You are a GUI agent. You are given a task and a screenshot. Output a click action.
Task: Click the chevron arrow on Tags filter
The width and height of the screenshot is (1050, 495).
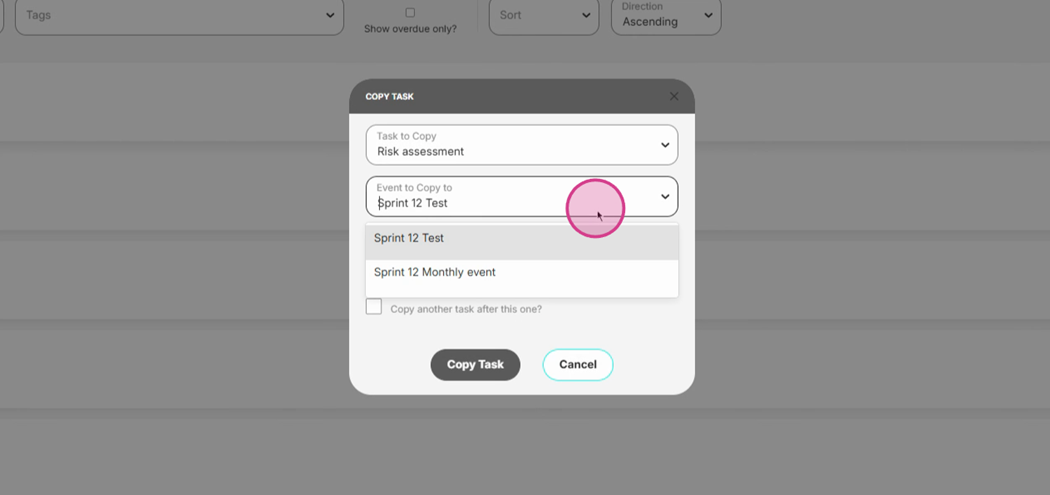click(x=330, y=15)
